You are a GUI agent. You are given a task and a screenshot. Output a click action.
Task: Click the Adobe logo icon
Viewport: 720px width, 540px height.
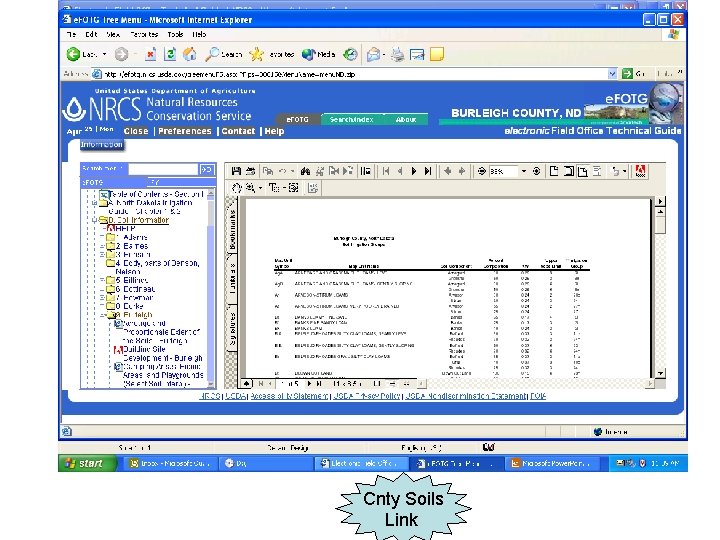click(x=640, y=171)
